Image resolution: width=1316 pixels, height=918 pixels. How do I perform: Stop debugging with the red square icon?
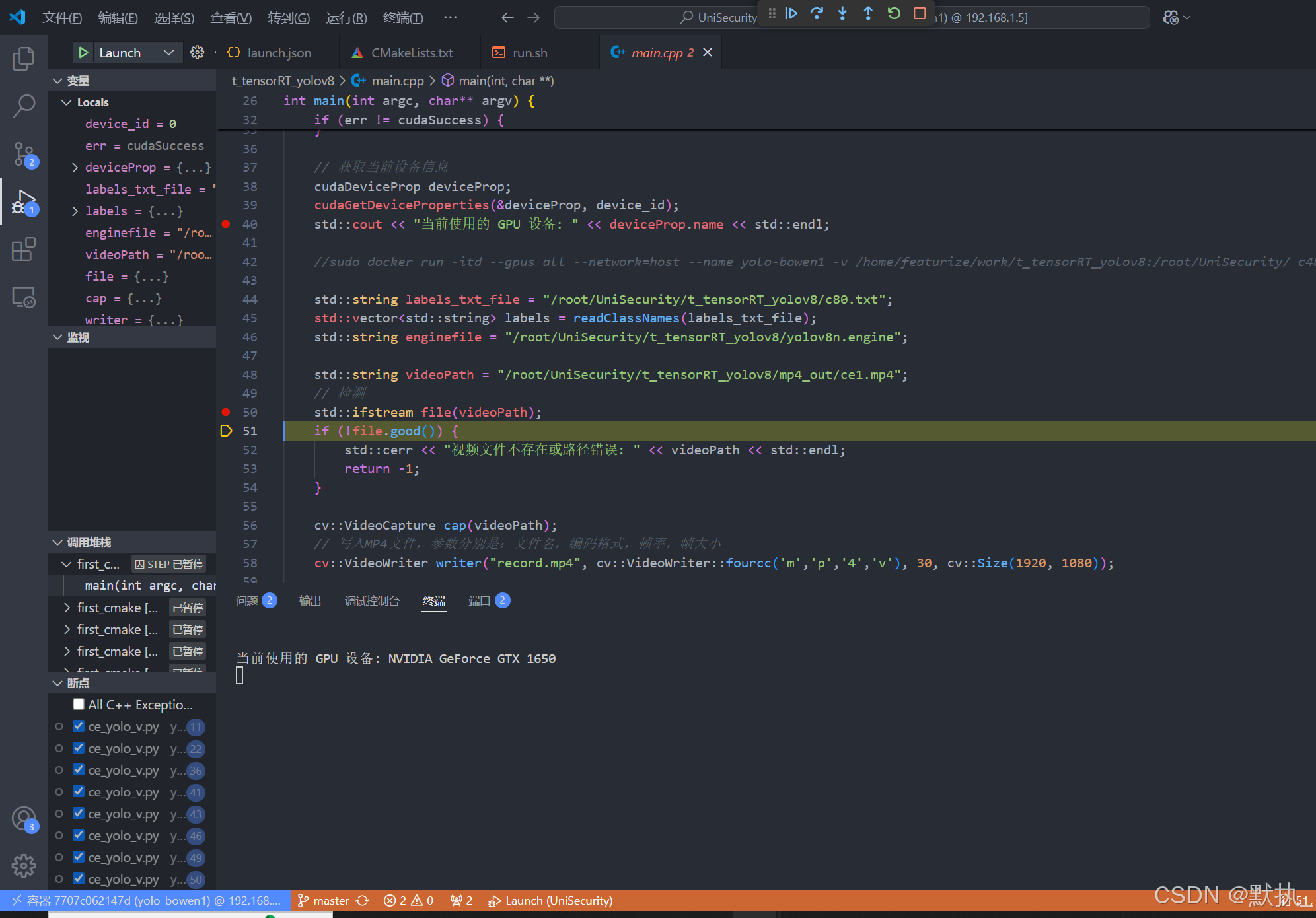920,13
